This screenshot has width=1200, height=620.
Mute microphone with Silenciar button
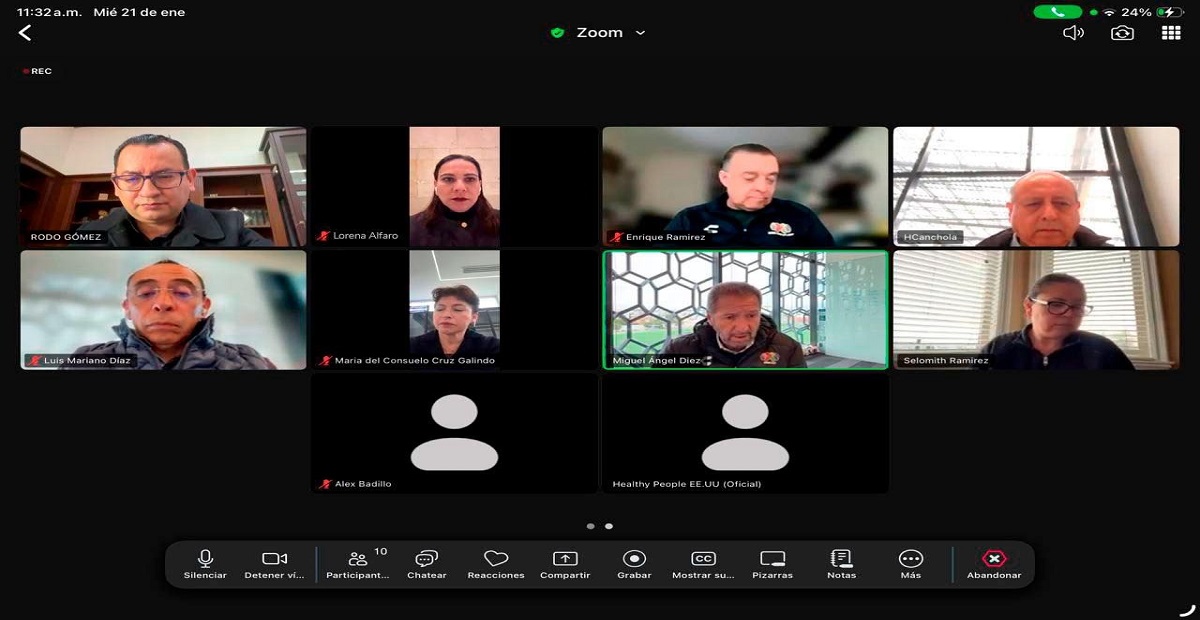(205, 564)
